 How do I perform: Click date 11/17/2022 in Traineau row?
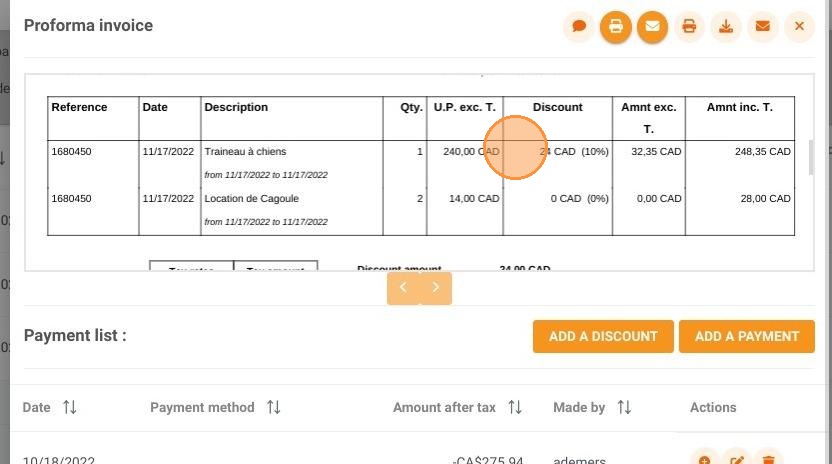coord(168,151)
